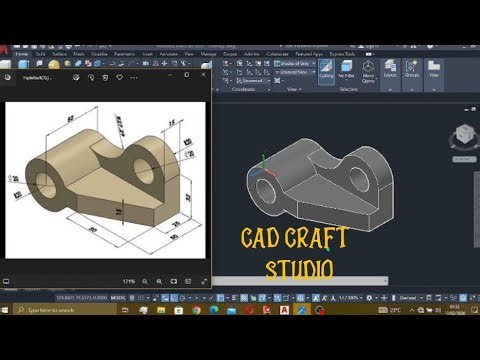Click the trash delete icon in Photos viewer
Screen dimensions: 480x360
point(105,77)
